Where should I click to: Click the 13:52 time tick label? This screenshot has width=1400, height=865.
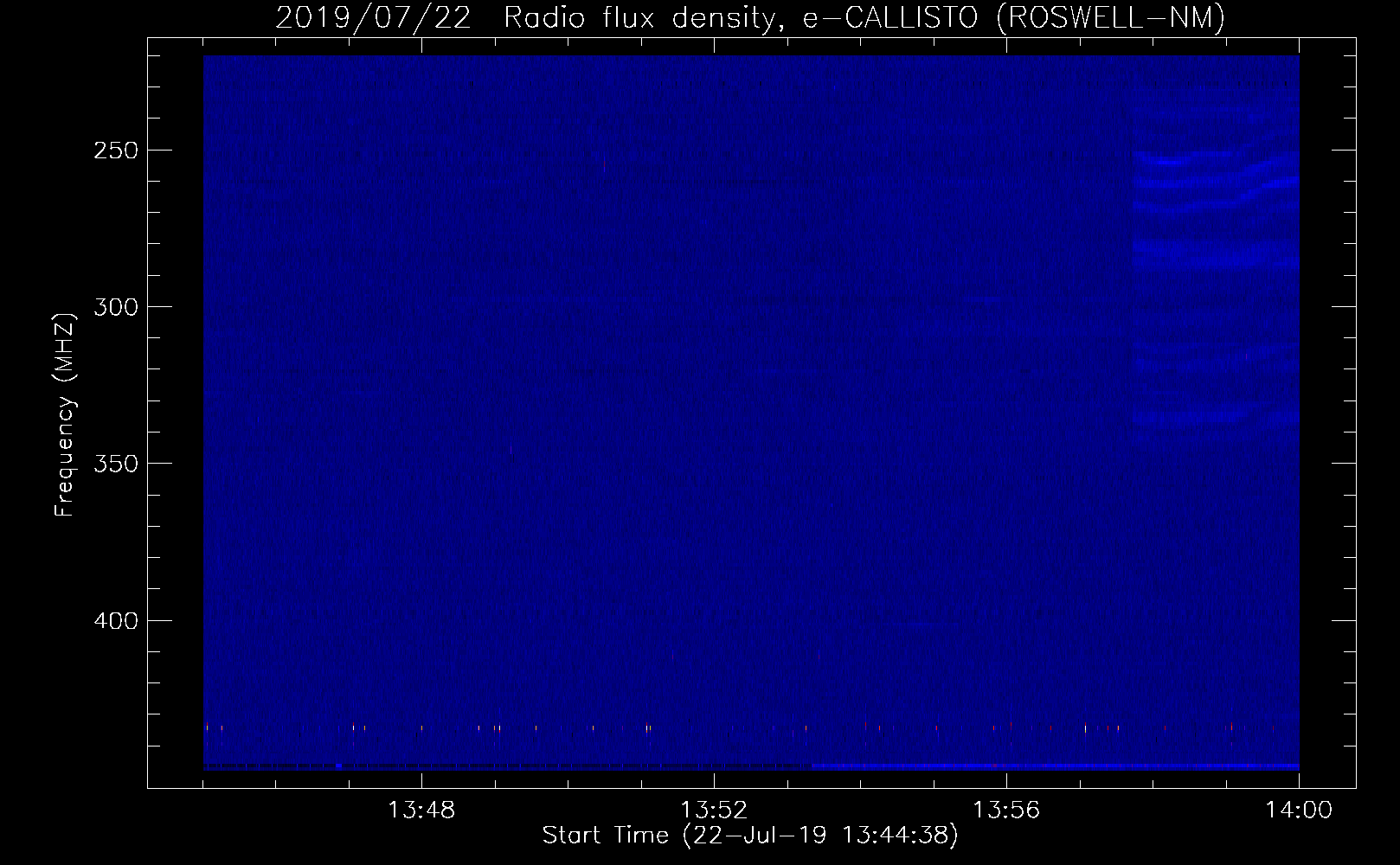click(714, 811)
